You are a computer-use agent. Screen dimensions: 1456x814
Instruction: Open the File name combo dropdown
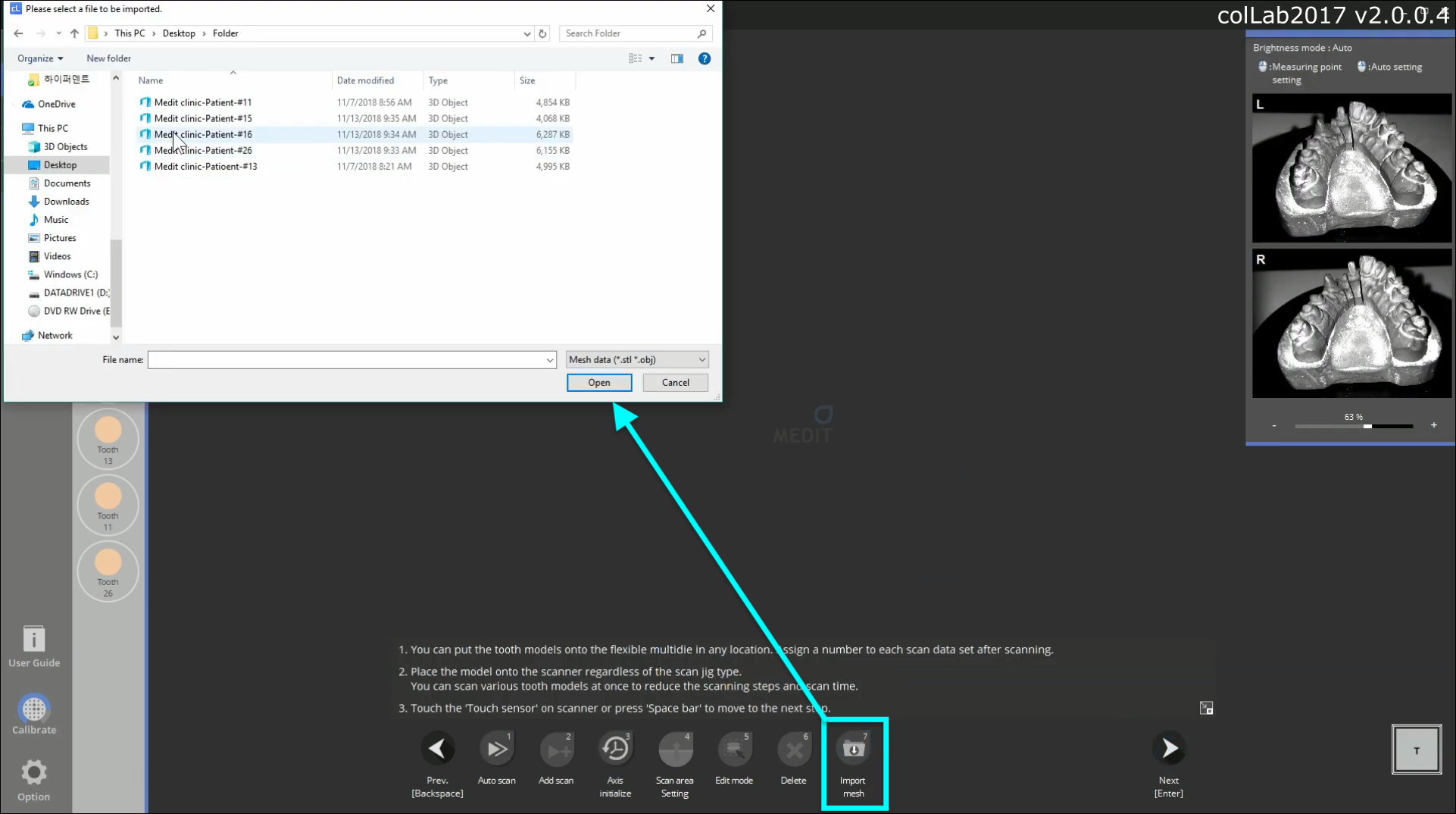[550, 360]
